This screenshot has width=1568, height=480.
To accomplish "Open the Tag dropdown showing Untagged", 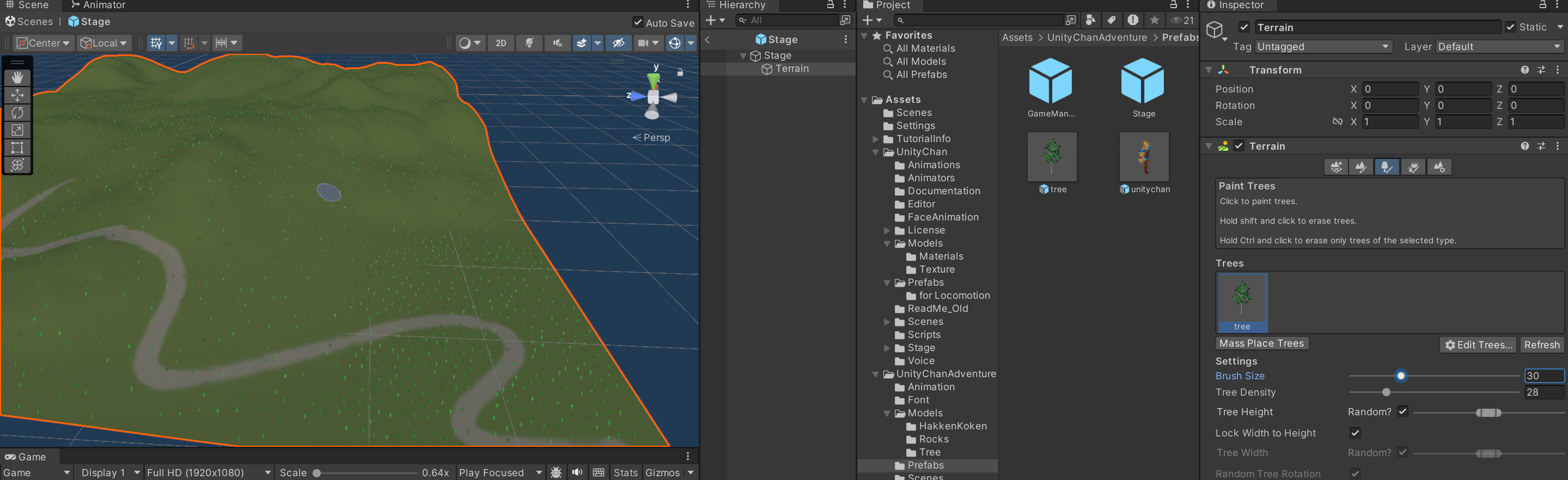I will point(1323,47).
